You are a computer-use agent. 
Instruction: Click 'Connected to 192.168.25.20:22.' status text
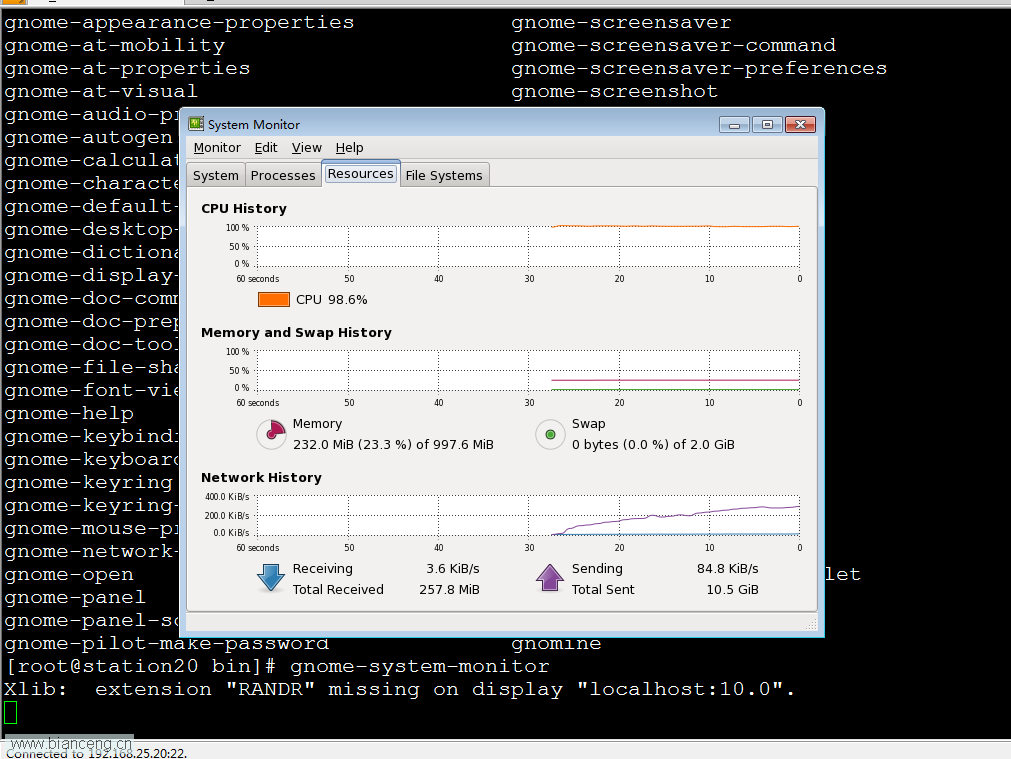97,753
